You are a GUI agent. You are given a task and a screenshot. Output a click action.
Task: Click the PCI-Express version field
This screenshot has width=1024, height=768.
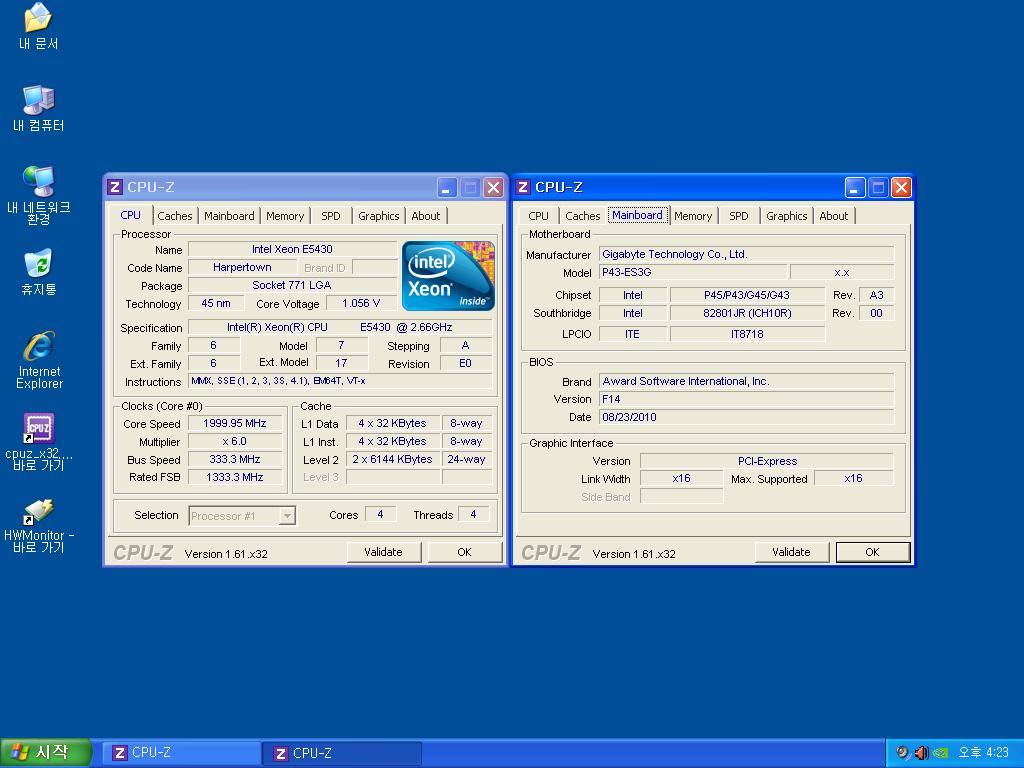point(767,461)
